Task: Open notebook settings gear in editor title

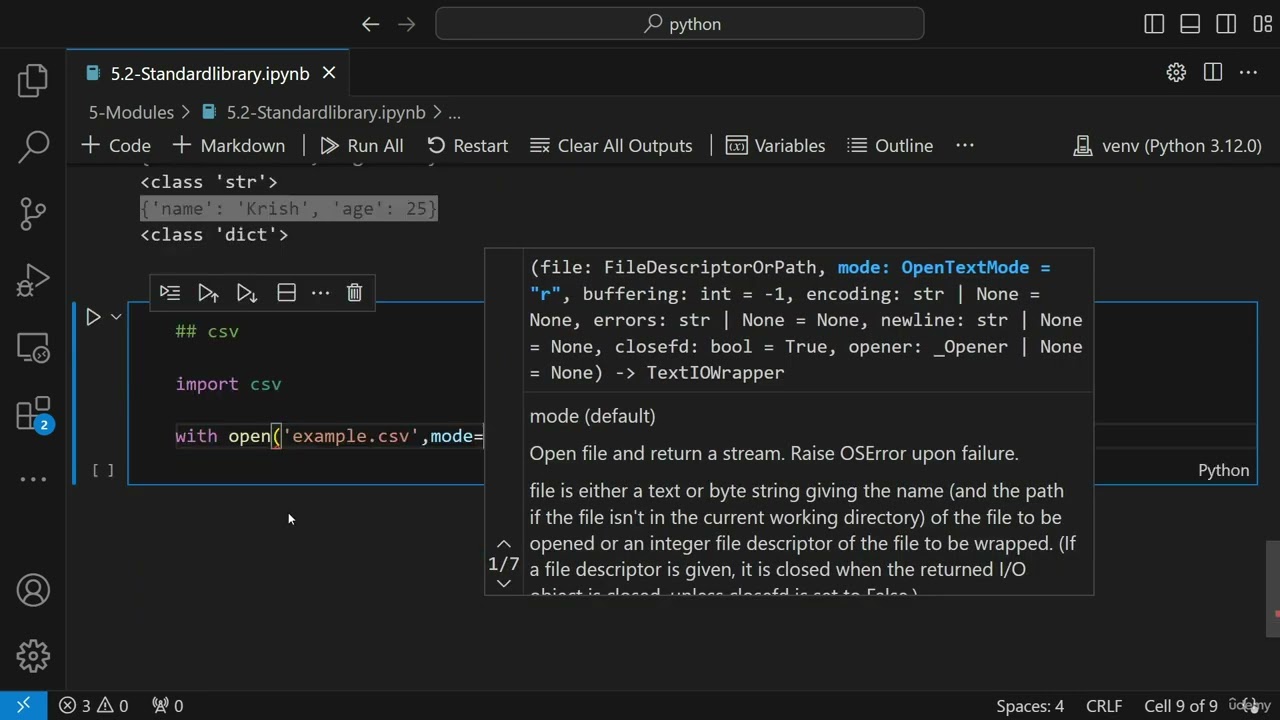Action: click(1176, 72)
